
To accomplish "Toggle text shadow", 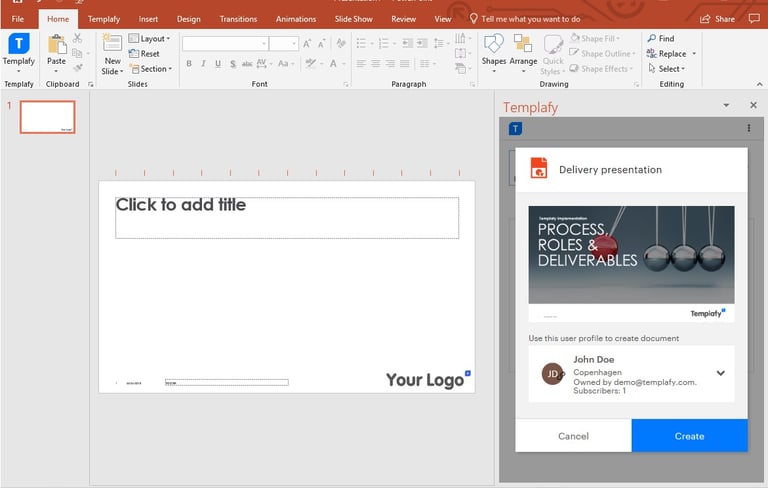I will tap(233, 63).
